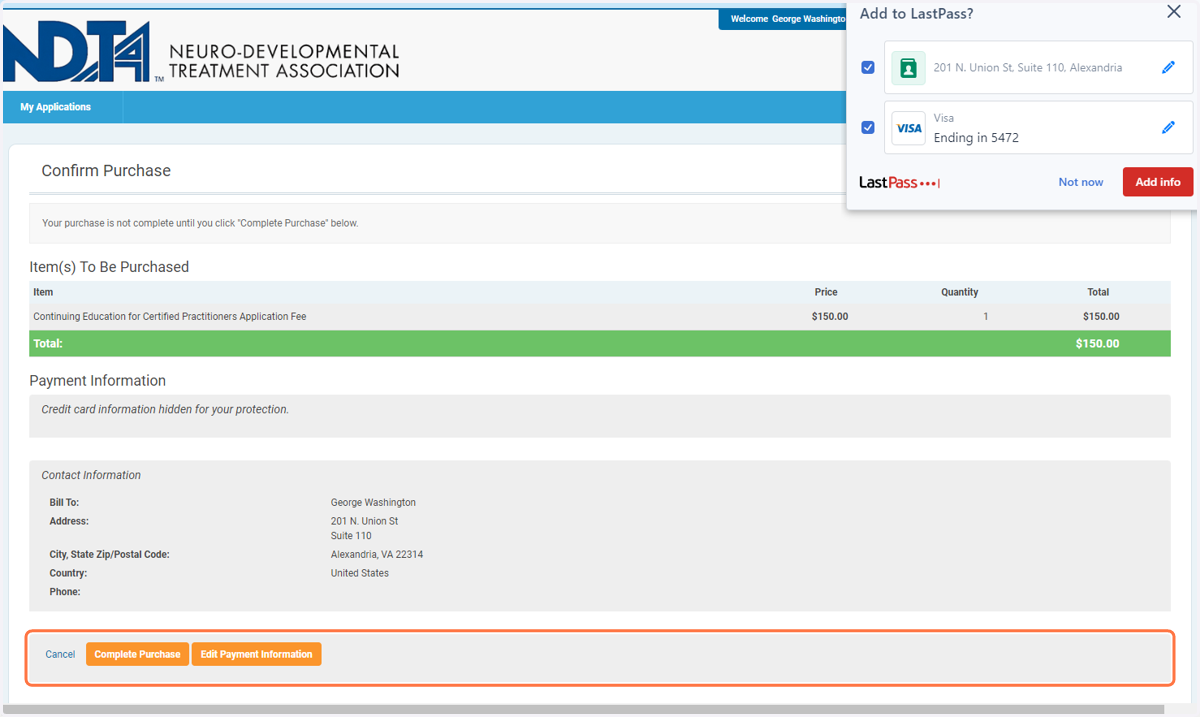Viewport: 1200px width, 717px height.
Task: Click 'Credit card information hidden' note
Action: pos(165,409)
